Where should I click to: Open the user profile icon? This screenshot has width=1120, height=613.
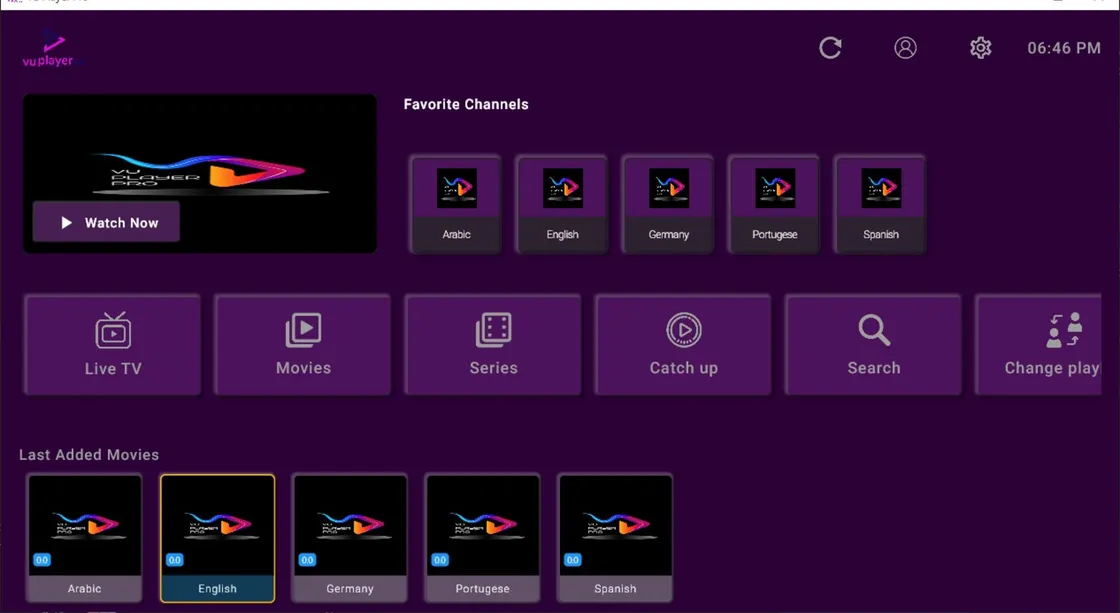pos(905,48)
